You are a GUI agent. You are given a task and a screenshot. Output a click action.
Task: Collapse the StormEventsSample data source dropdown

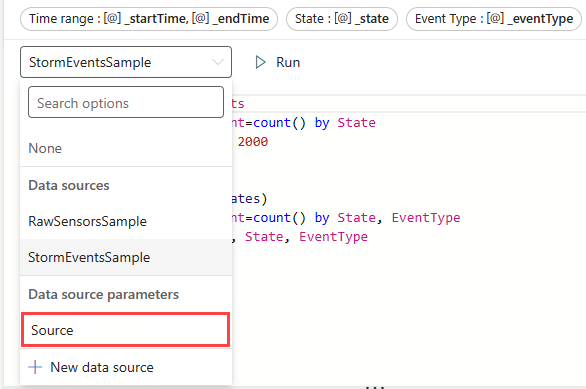point(126,62)
